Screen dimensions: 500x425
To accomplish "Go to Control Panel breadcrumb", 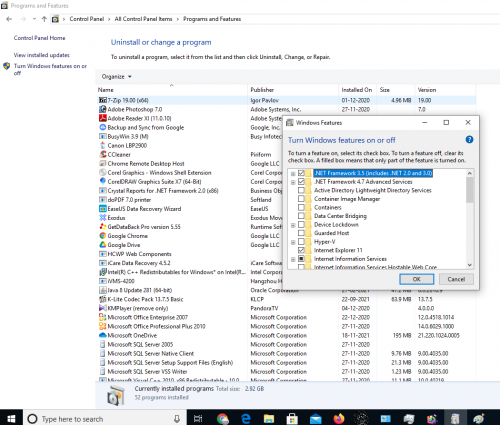I will pyautogui.click(x=87, y=19).
